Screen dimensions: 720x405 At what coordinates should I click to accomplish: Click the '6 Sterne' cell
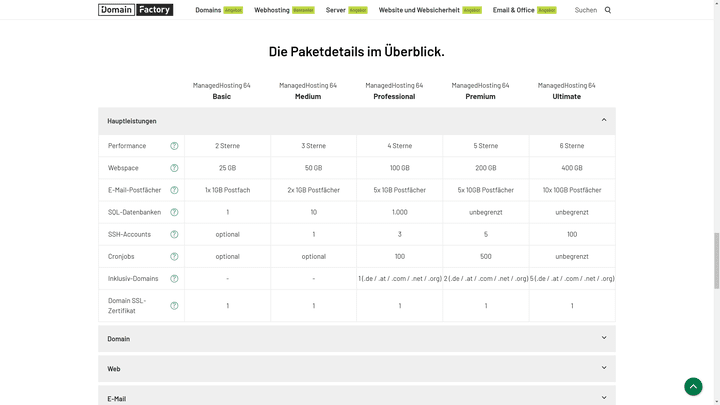pyautogui.click(x=572, y=146)
